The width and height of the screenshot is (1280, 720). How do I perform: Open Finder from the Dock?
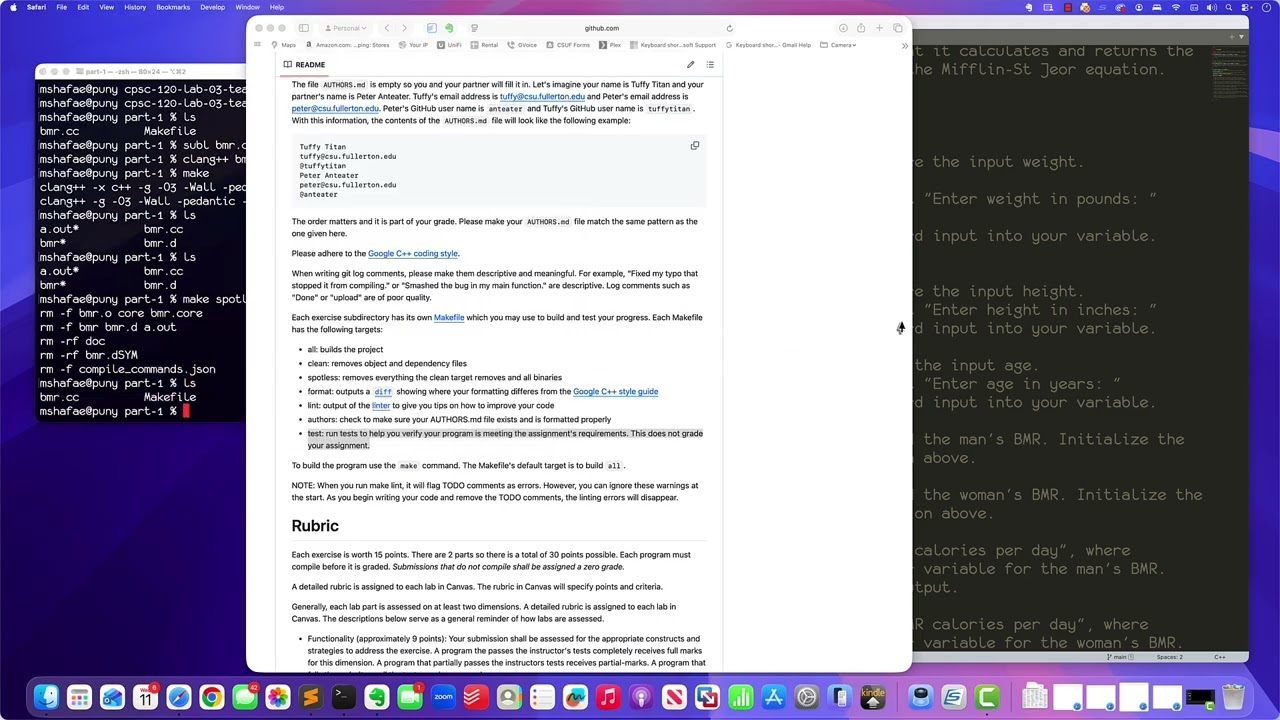click(46, 697)
